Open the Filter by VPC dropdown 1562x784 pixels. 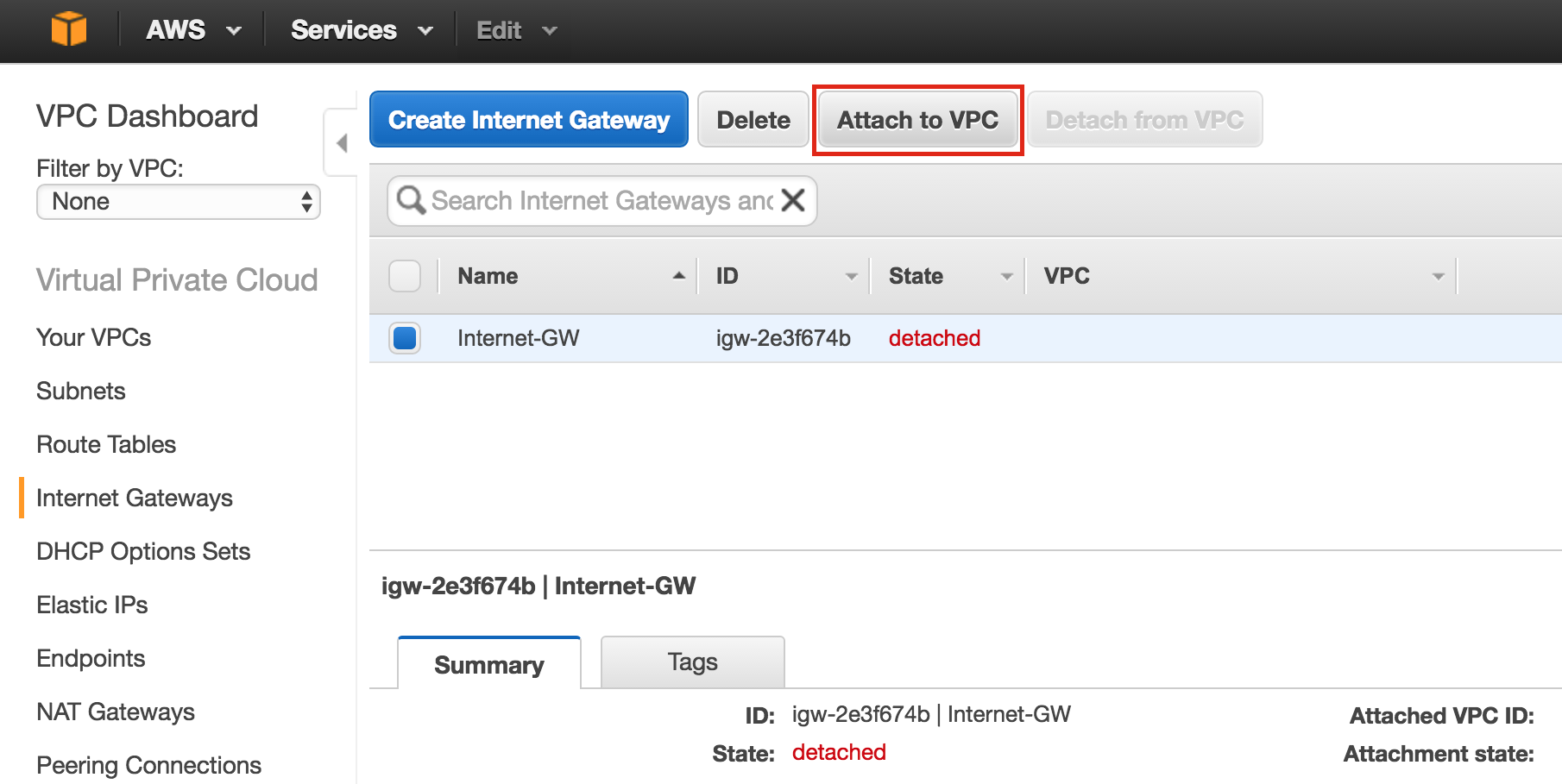[179, 202]
